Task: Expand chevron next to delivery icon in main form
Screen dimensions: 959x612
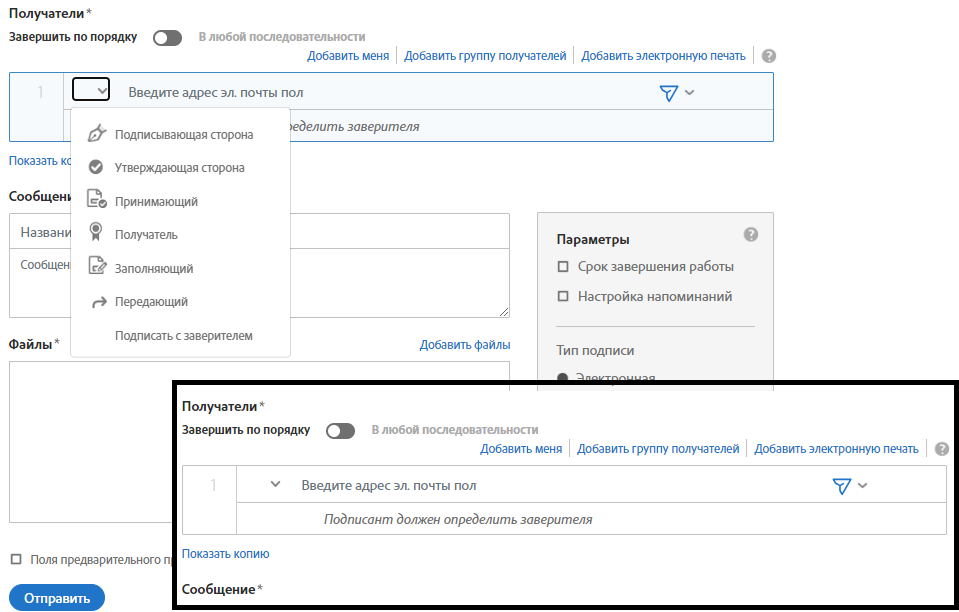Action: coord(690,92)
